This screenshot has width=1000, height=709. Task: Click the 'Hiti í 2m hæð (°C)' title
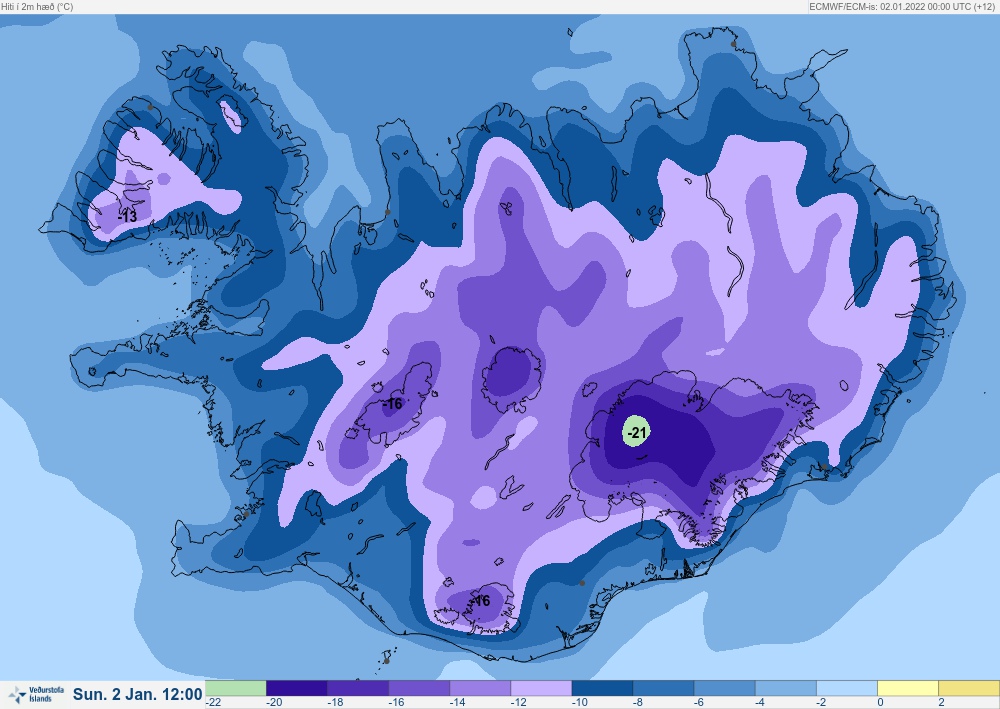tap(37, 6)
